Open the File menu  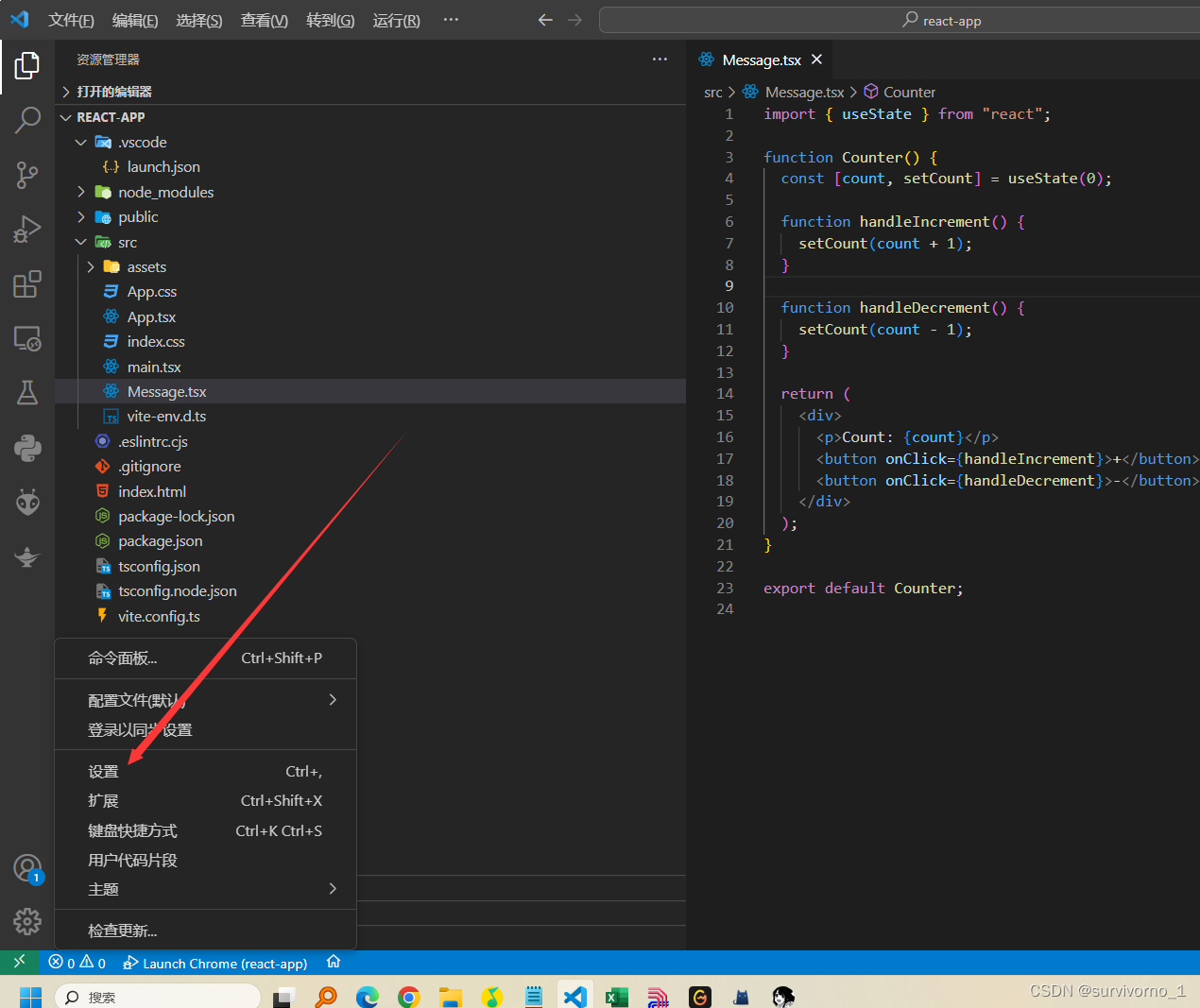pyautogui.click(x=71, y=20)
